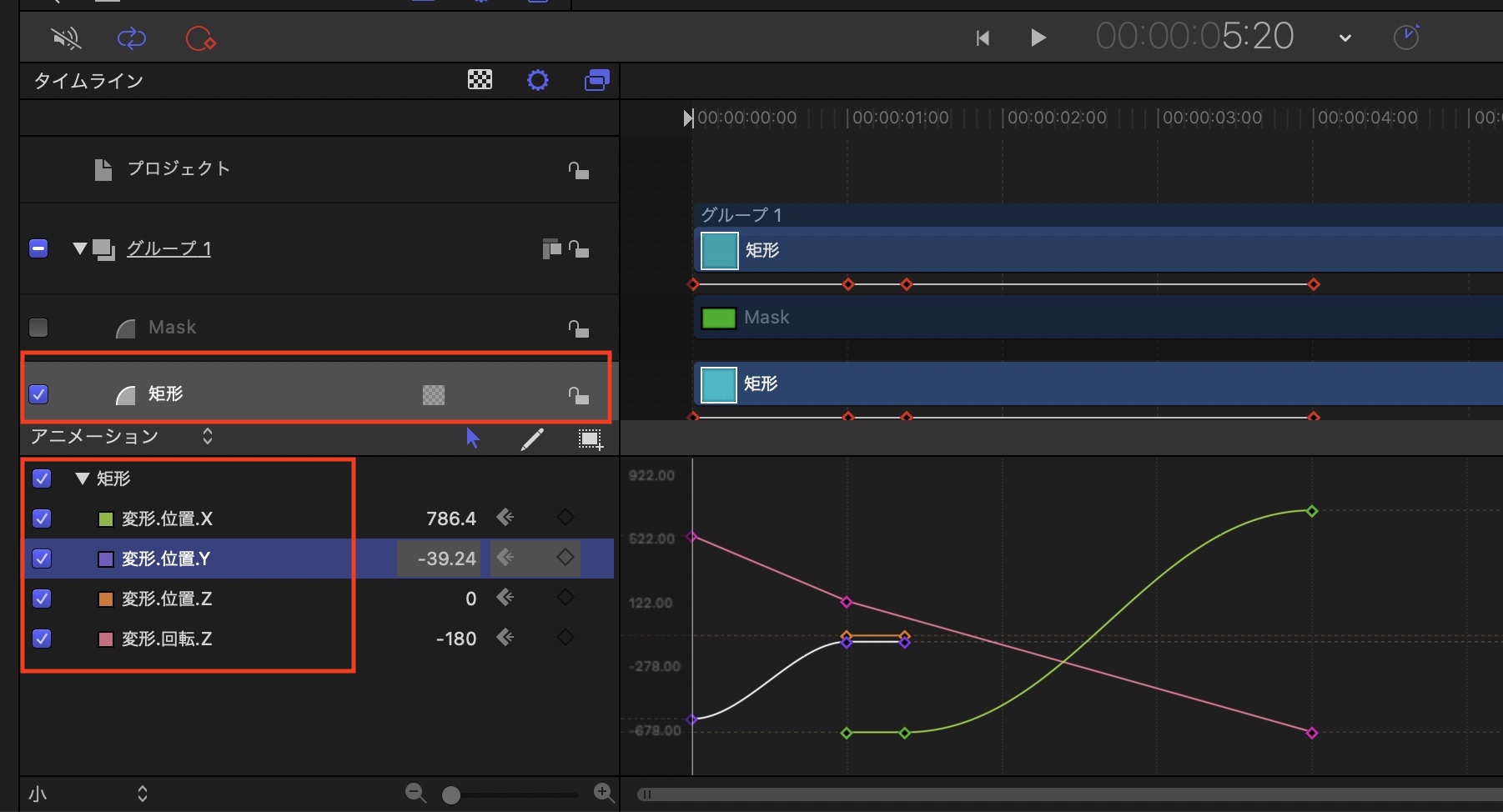Click the checkerboard icon in timeline header
The image size is (1503, 812).
[480, 80]
